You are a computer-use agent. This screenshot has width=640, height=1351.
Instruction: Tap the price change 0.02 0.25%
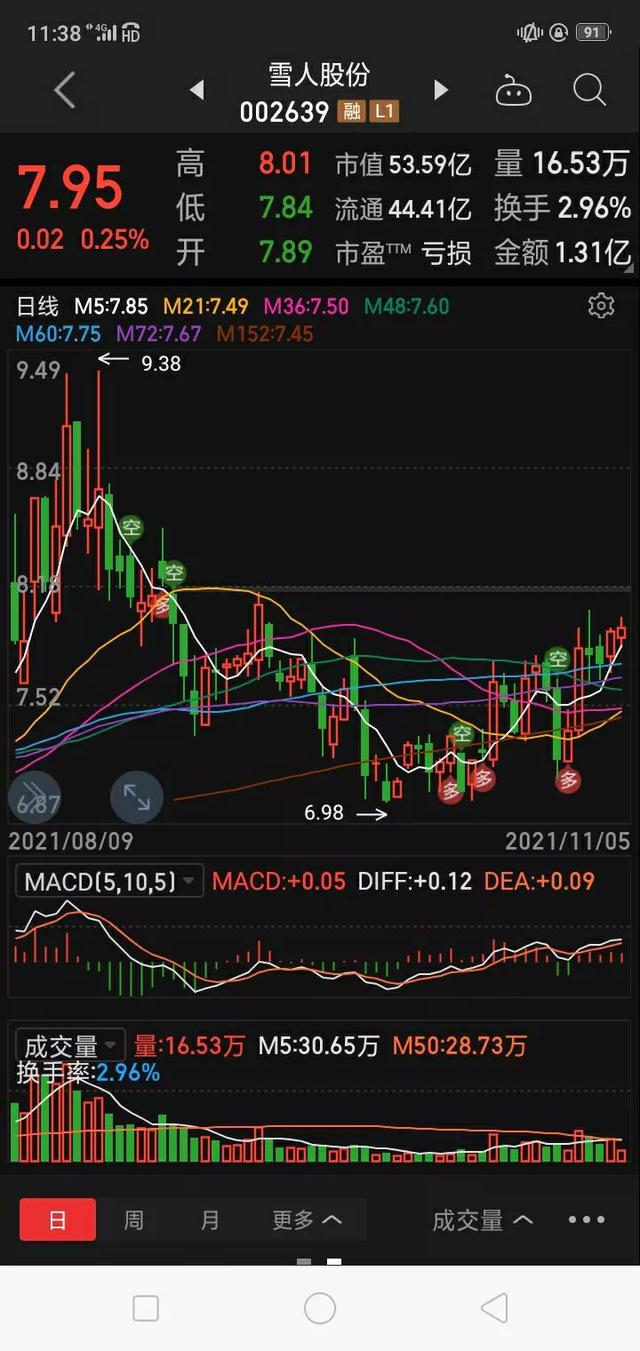[83, 240]
